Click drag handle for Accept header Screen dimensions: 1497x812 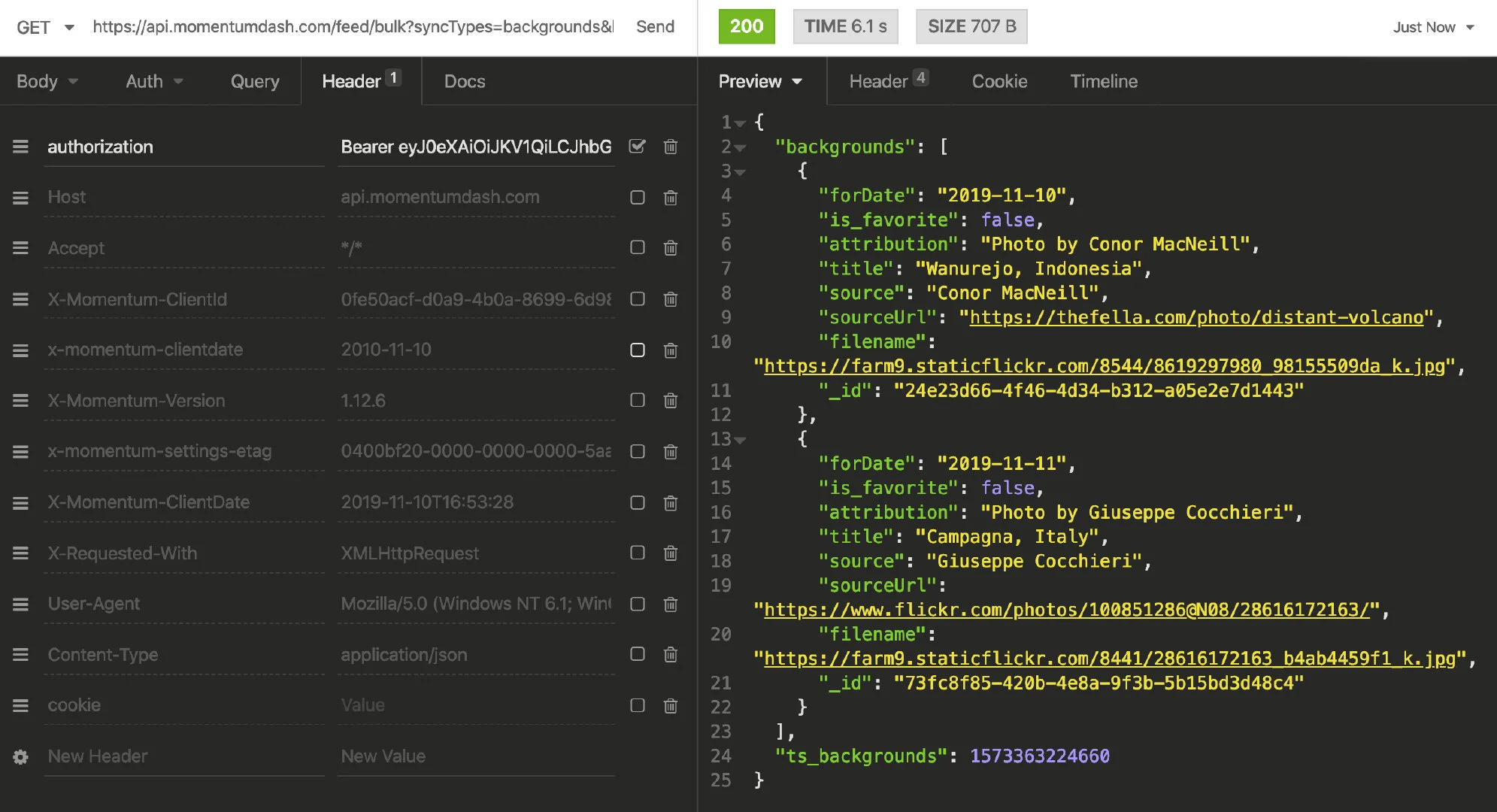pyautogui.click(x=20, y=248)
